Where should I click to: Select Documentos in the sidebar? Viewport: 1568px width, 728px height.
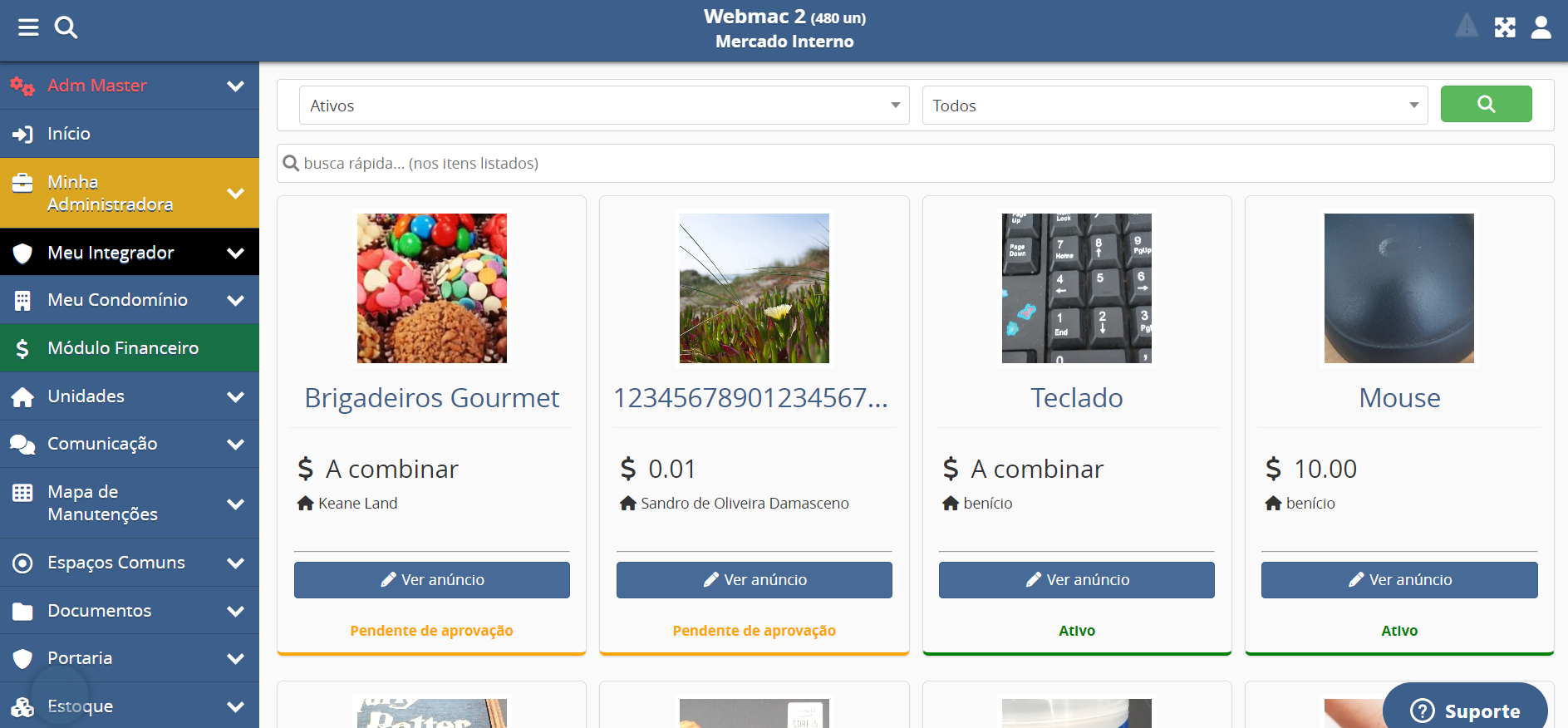click(99, 611)
